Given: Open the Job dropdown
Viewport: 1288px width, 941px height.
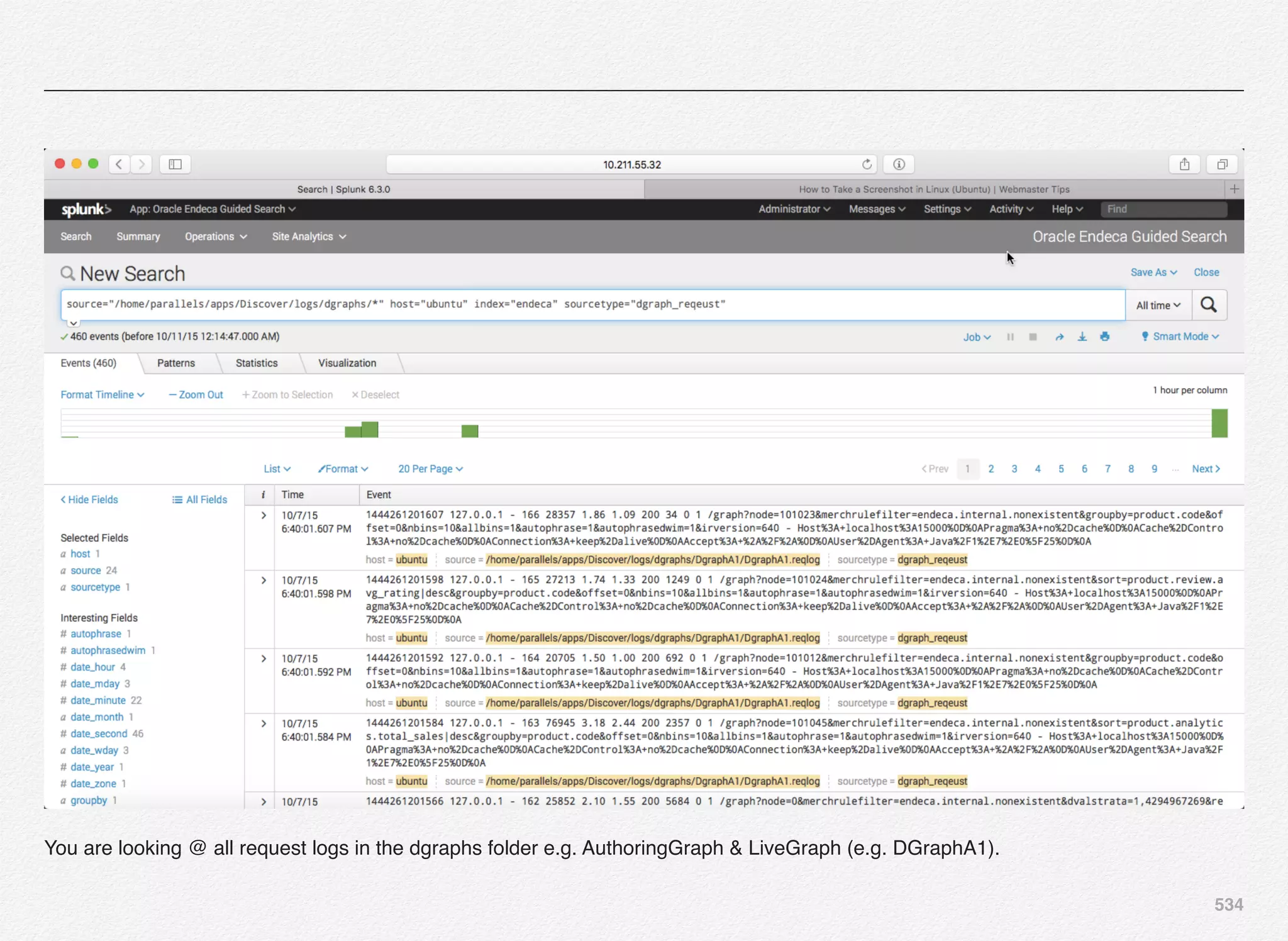Looking at the screenshot, I should [x=977, y=337].
